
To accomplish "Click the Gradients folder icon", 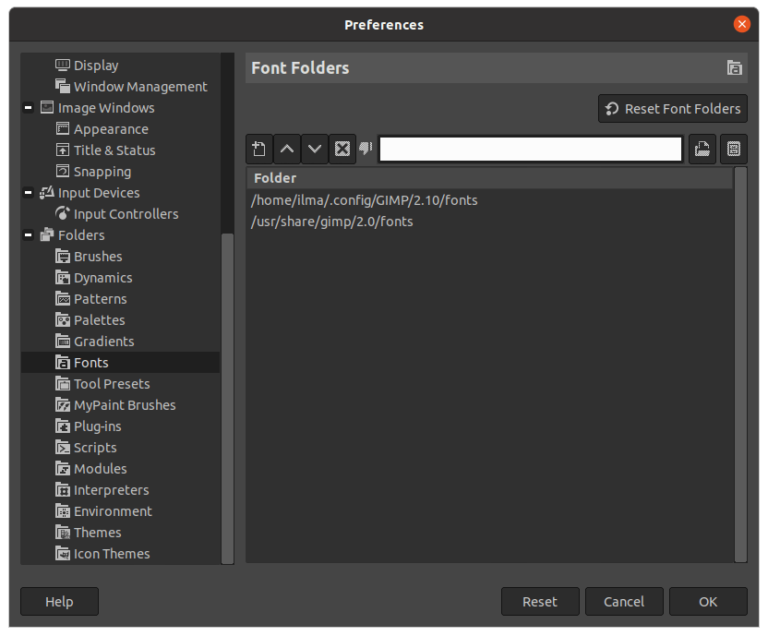I will point(62,341).
